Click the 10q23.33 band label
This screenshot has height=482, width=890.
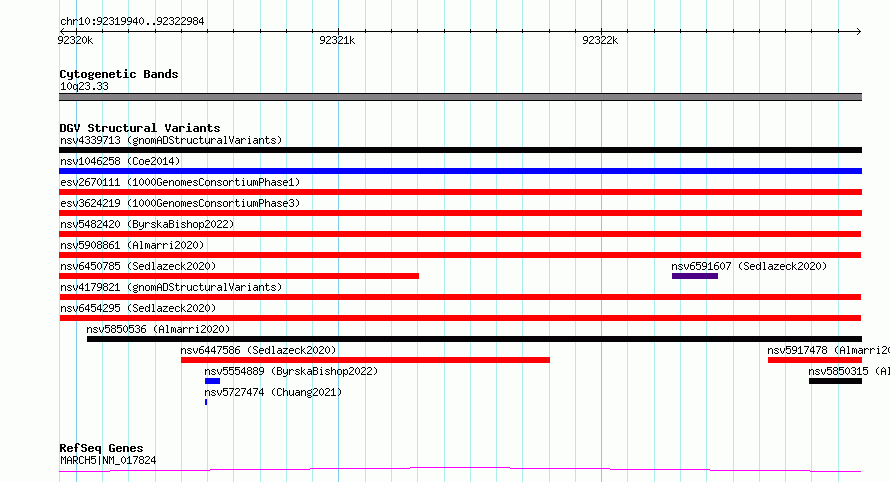(85, 86)
